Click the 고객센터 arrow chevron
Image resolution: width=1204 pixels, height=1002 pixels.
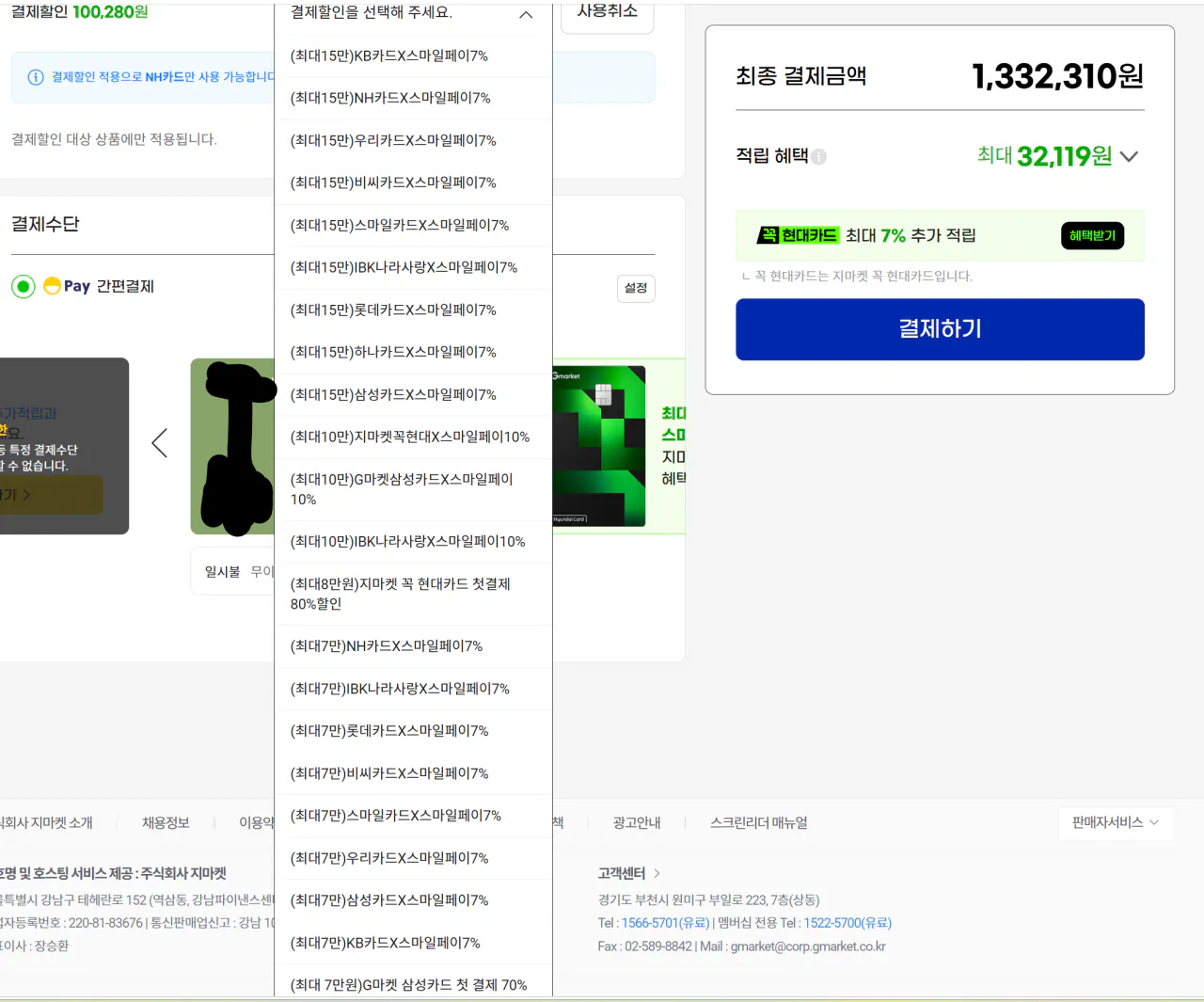pos(657,873)
